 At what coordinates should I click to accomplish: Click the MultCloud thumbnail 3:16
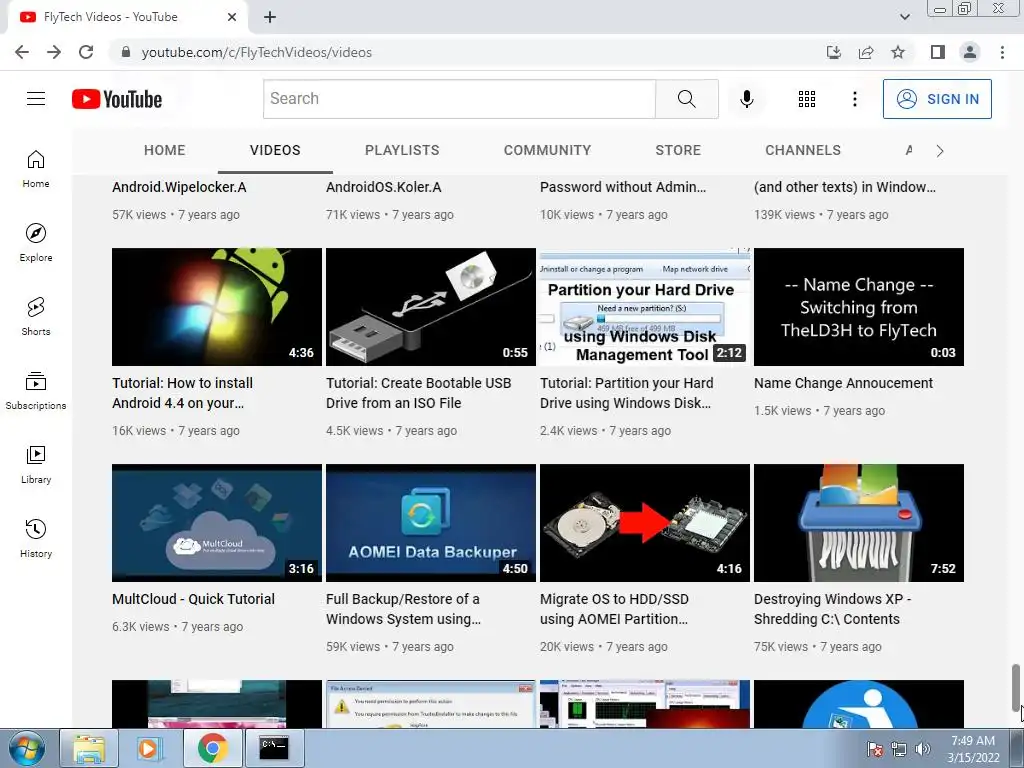click(x=217, y=523)
